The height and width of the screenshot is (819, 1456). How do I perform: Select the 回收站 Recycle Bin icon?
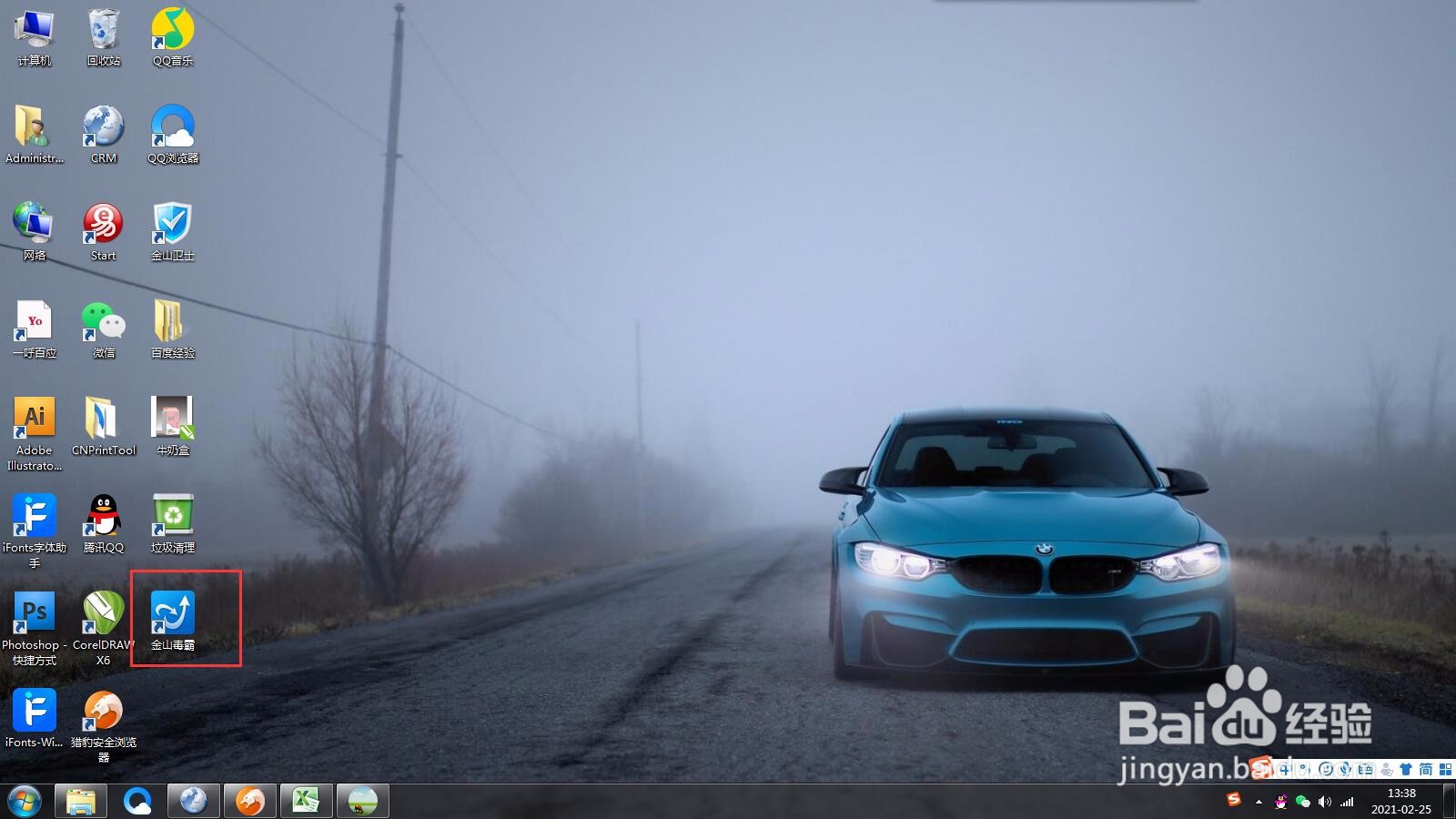[x=104, y=38]
